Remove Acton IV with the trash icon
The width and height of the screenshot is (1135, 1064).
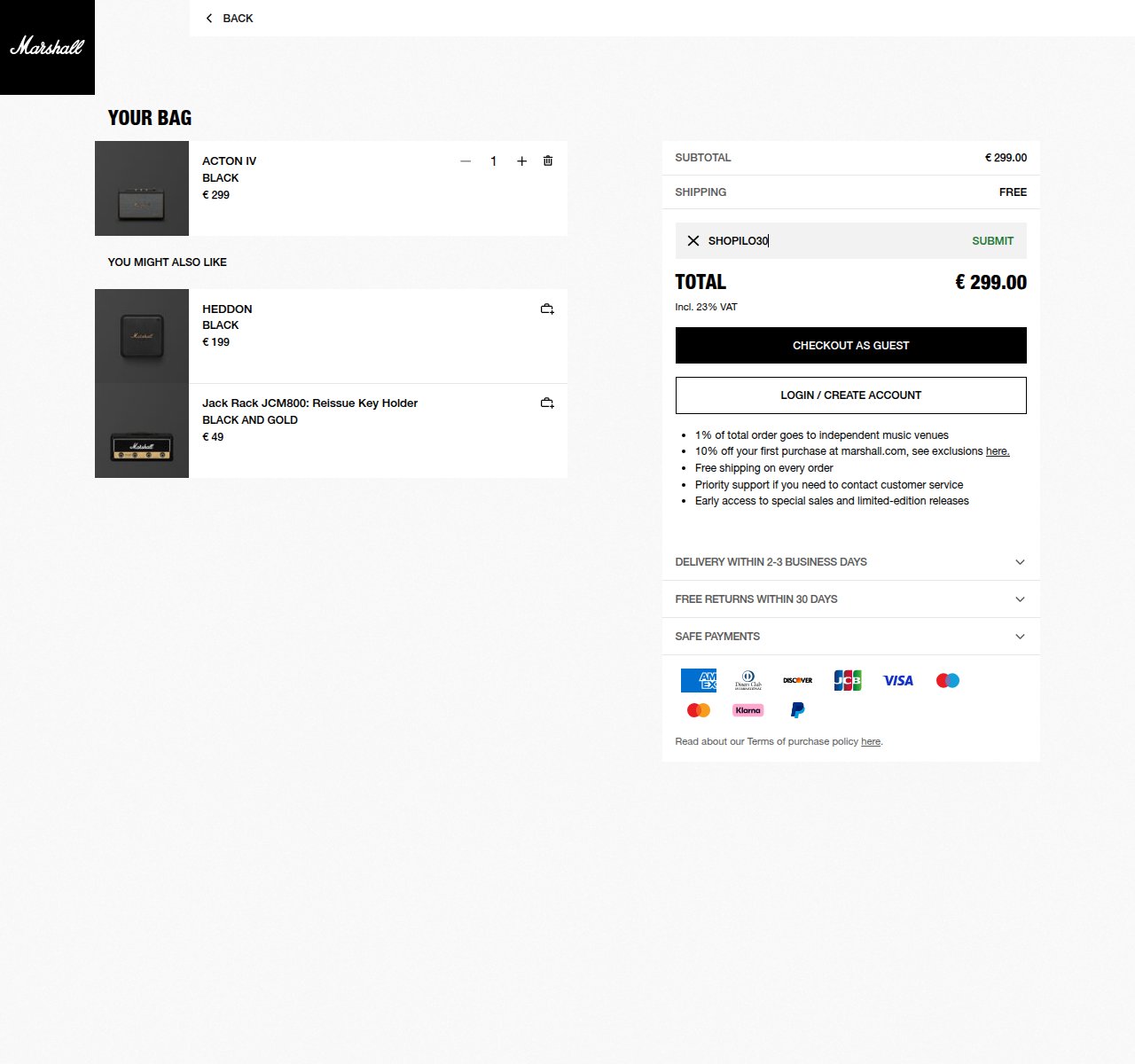tap(548, 160)
